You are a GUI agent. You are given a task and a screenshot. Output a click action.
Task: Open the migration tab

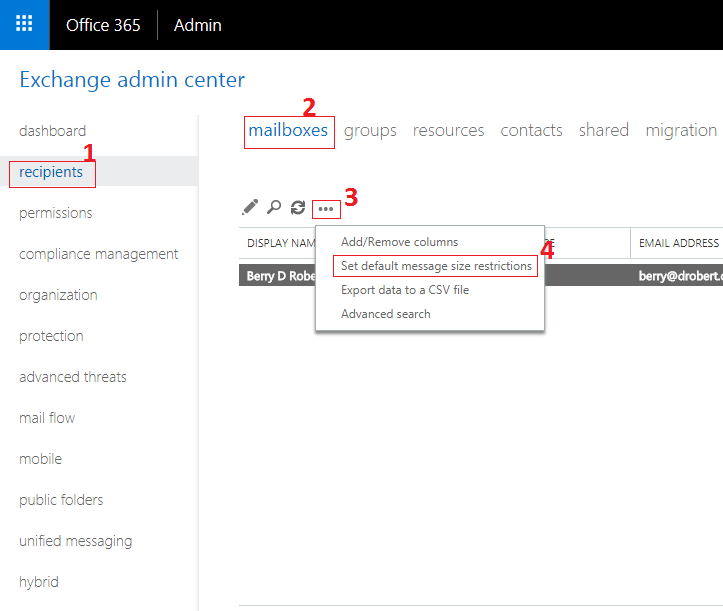[x=681, y=131]
